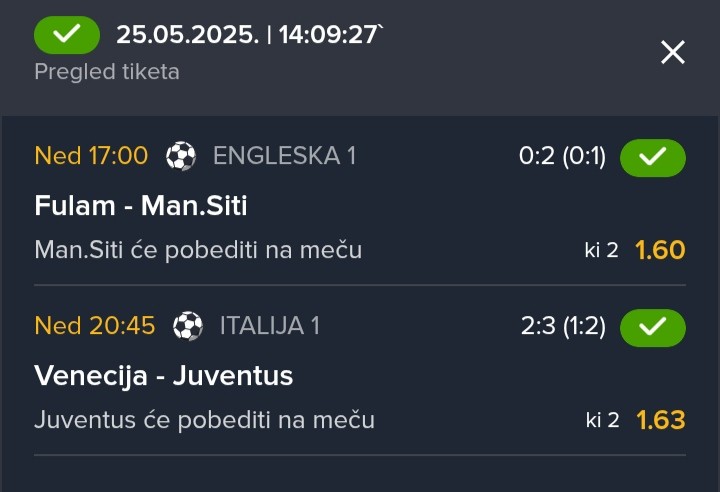Click the soccer ball icon beside ITALIJA 1

tap(188, 326)
